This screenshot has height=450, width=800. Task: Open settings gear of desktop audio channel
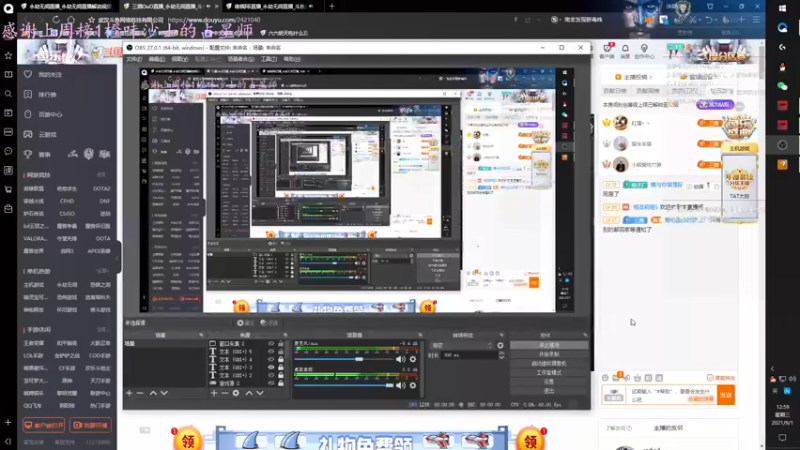[x=413, y=385]
